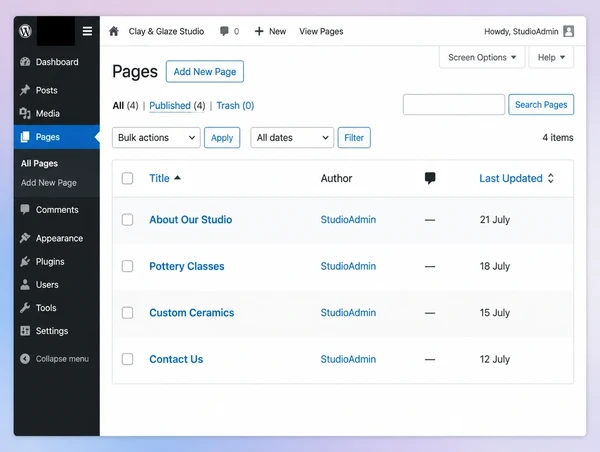Click the Filter button
The width and height of the screenshot is (600, 452).
tap(354, 137)
